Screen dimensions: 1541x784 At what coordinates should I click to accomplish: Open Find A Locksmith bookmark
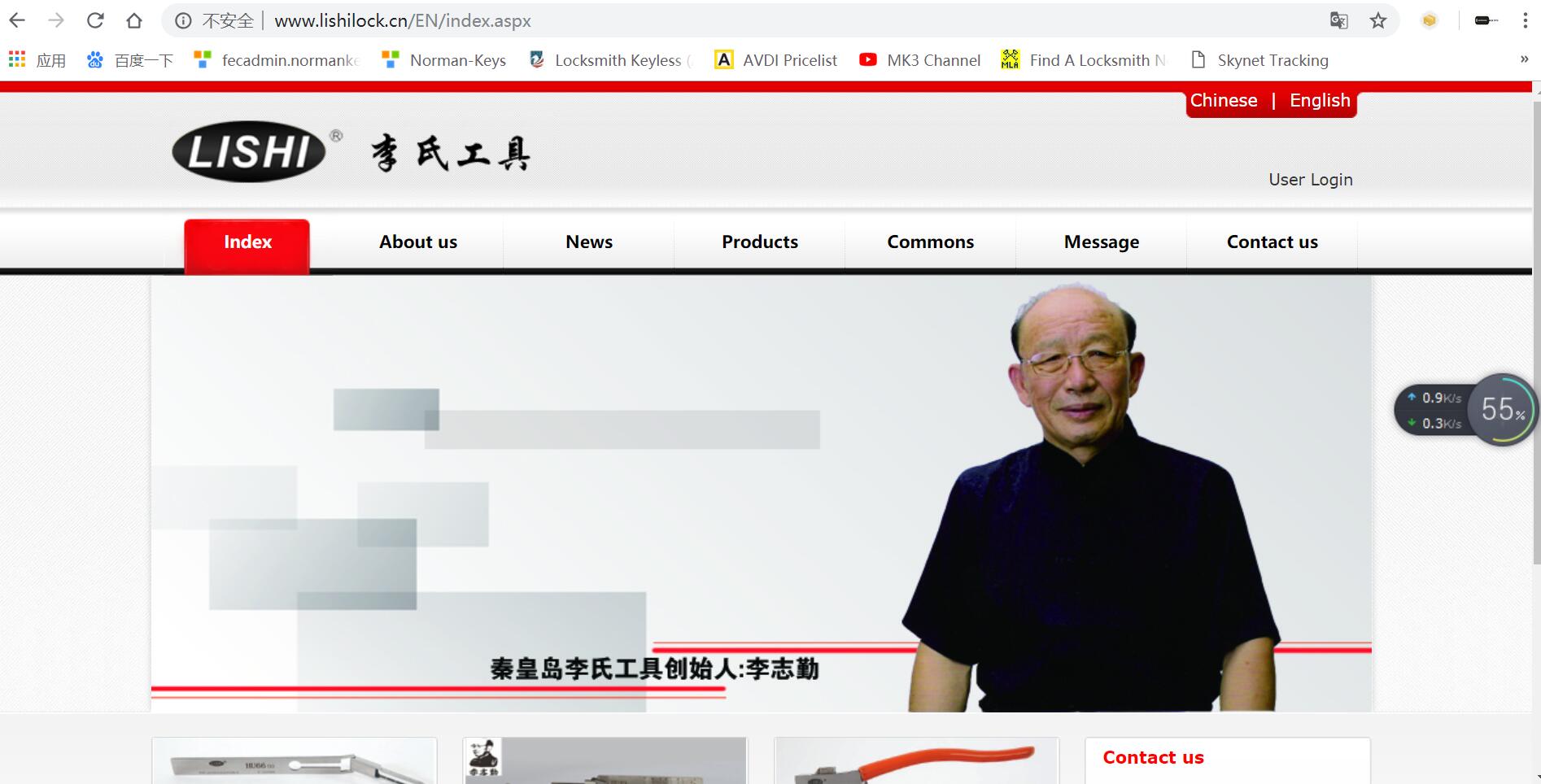[1084, 60]
